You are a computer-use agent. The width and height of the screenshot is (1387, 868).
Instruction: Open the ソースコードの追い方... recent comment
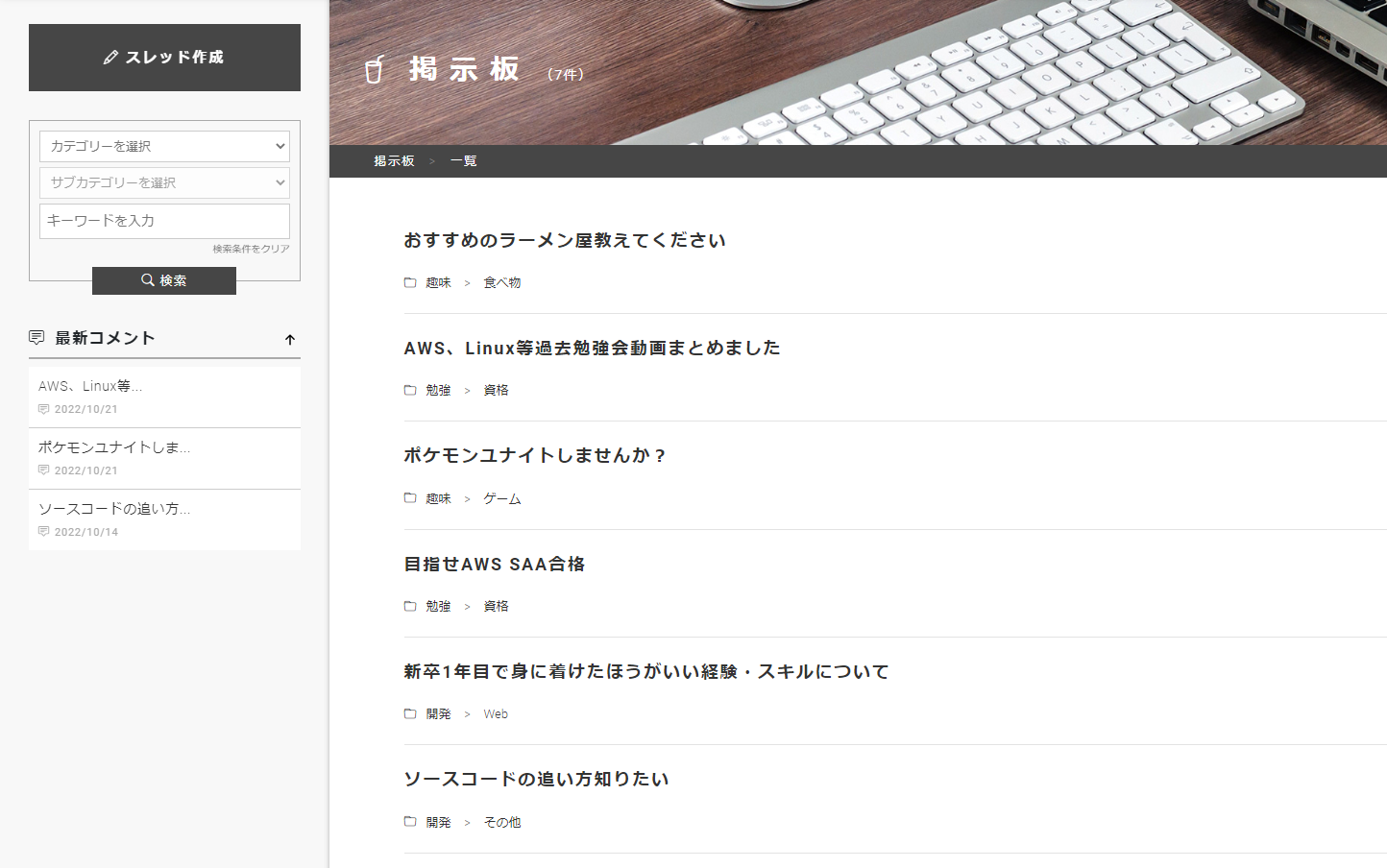[x=114, y=509]
